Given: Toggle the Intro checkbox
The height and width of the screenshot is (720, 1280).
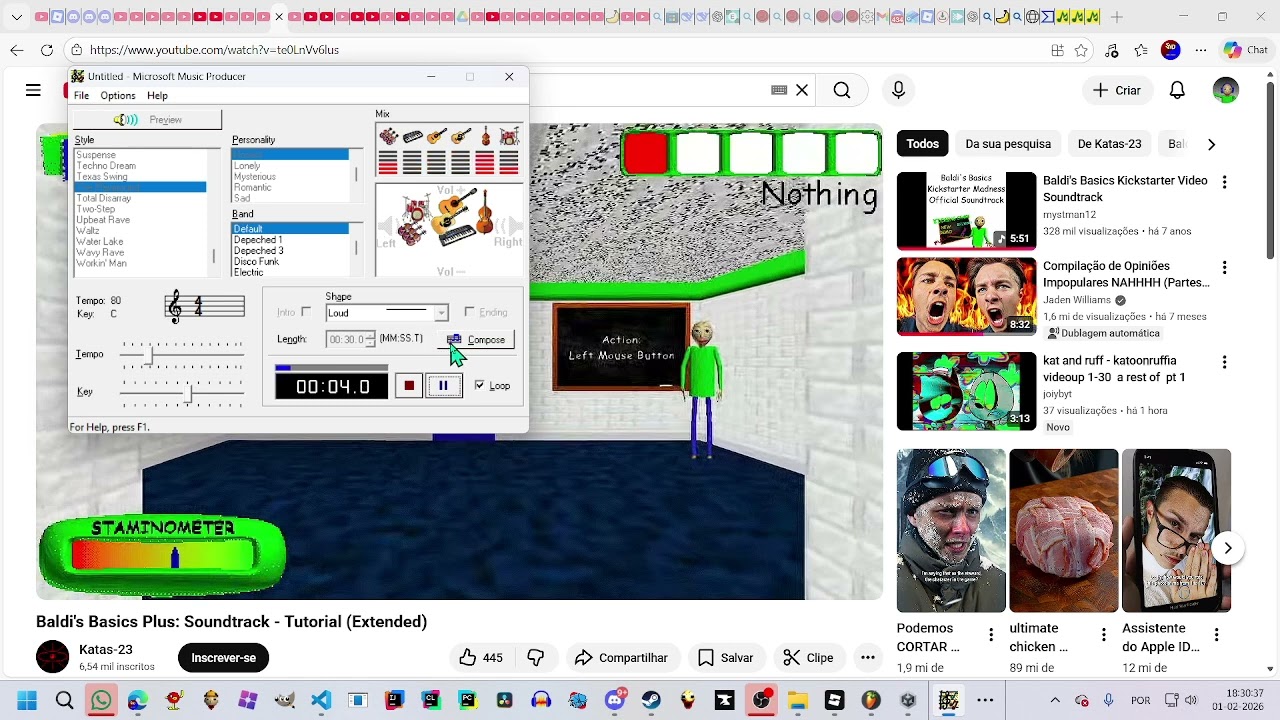Looking at the screenshot, I should [x=306, y=312].
